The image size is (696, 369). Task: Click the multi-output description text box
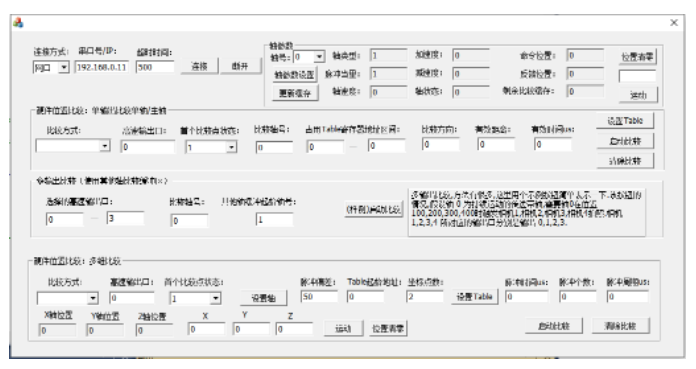[527, 212]
